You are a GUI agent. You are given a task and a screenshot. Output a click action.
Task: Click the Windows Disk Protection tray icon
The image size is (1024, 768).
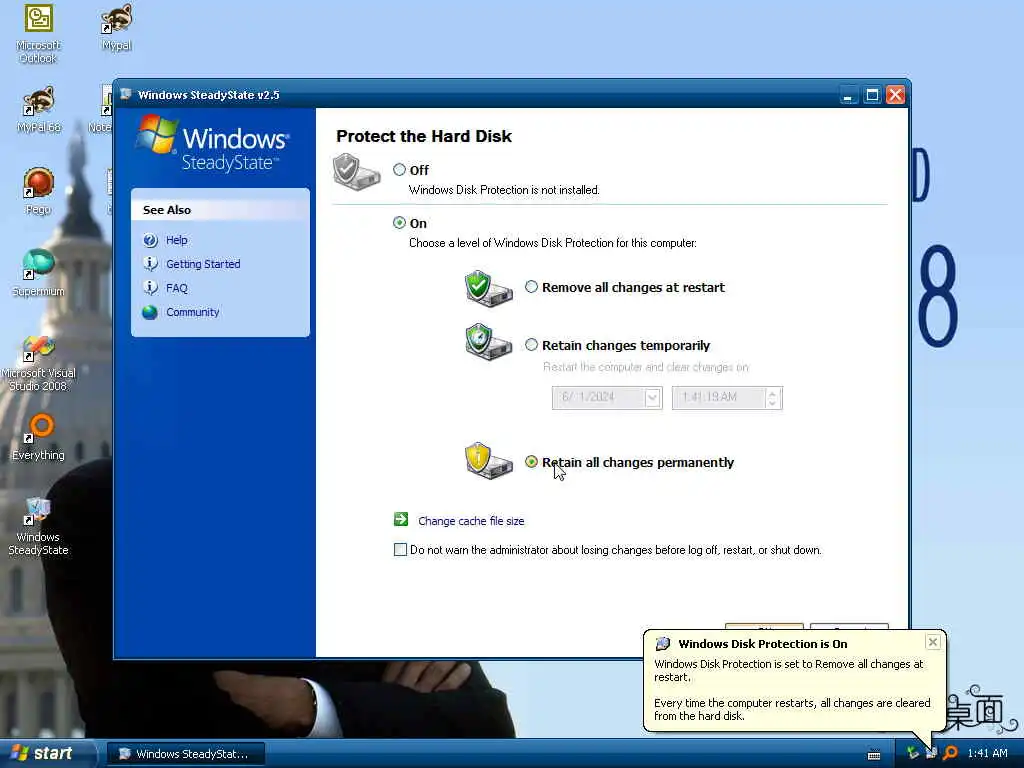tap(932, 753)
